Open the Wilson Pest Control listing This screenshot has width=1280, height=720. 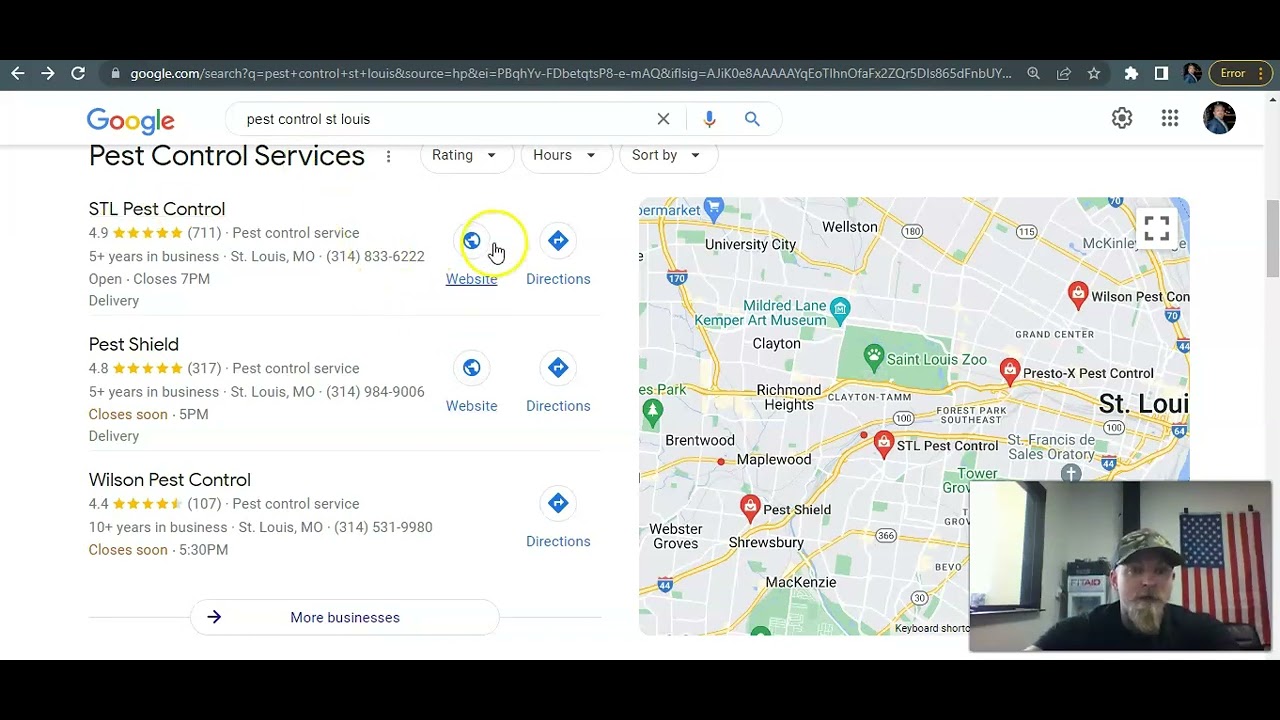(x=170, y=480)
